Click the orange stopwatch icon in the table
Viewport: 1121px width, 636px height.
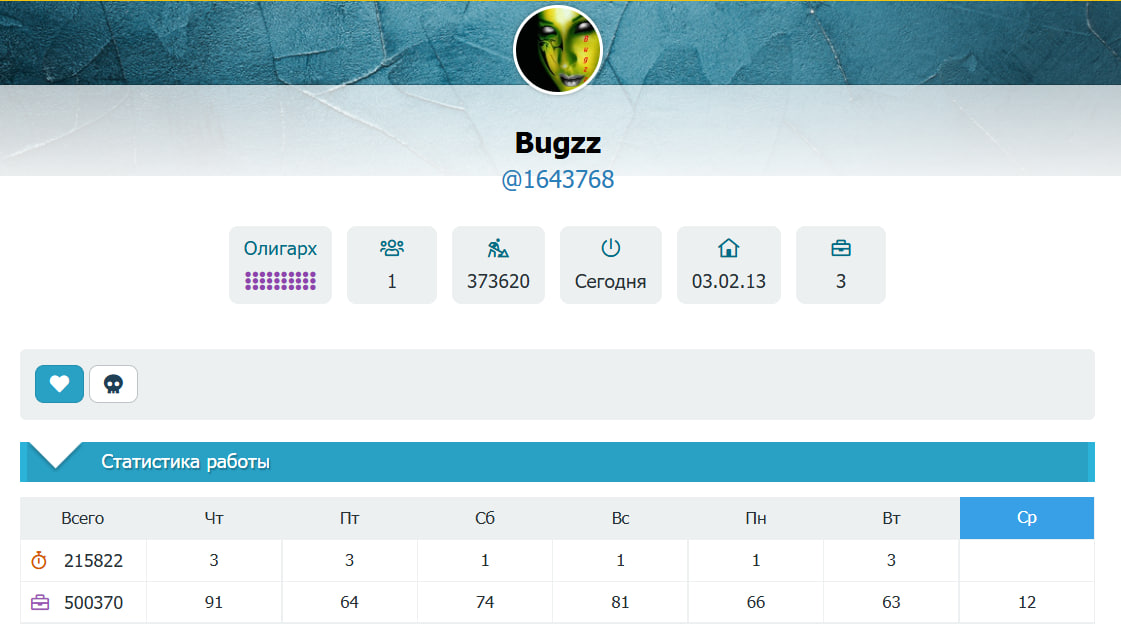[x=39, y=561]
